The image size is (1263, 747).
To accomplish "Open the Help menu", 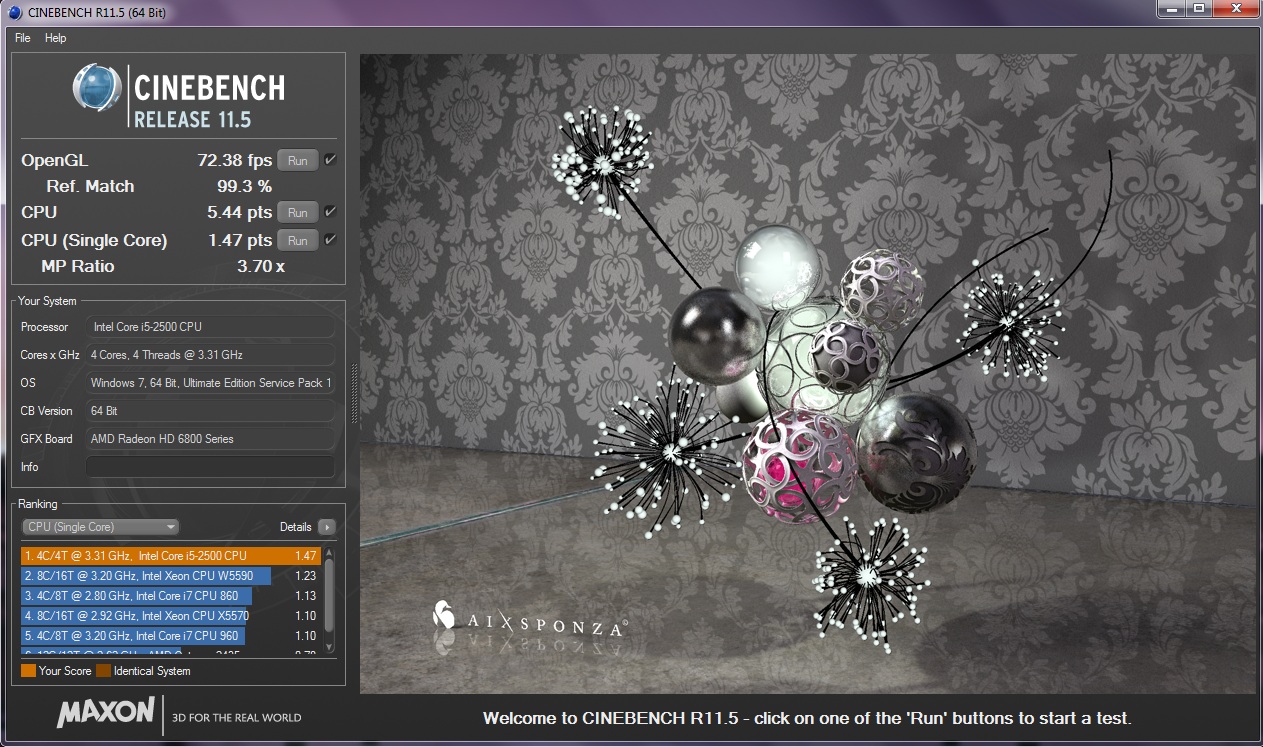I will coord(56,38).
